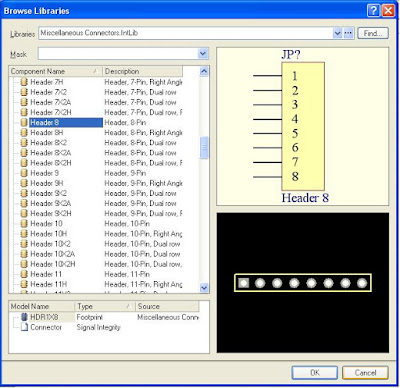Confirm with the OK button
The height and width of the screenshot is (388, 400).
(x=315, y=372)
